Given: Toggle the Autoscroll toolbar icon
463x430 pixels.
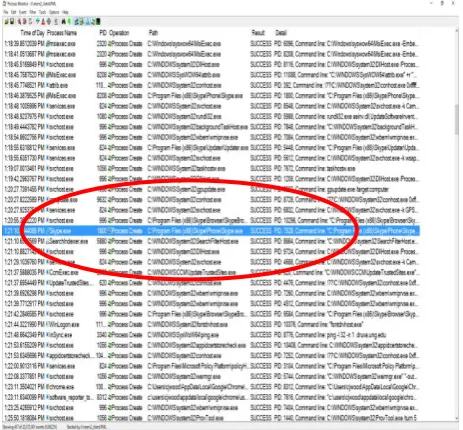Looking at the screenshot, I should click(25, 22).
